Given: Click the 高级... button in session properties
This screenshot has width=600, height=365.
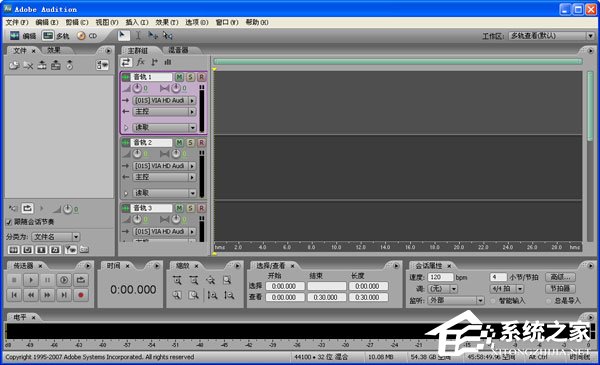Looking at the screenshot, I should click(561, 277).
